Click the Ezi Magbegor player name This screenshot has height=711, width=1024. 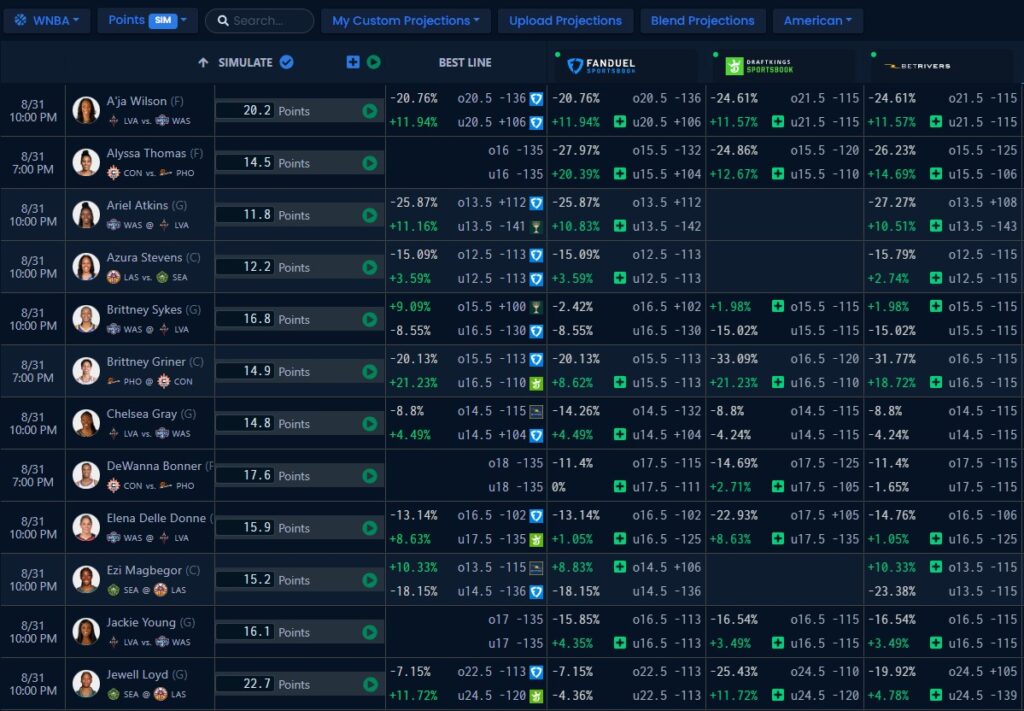[144, 571]
